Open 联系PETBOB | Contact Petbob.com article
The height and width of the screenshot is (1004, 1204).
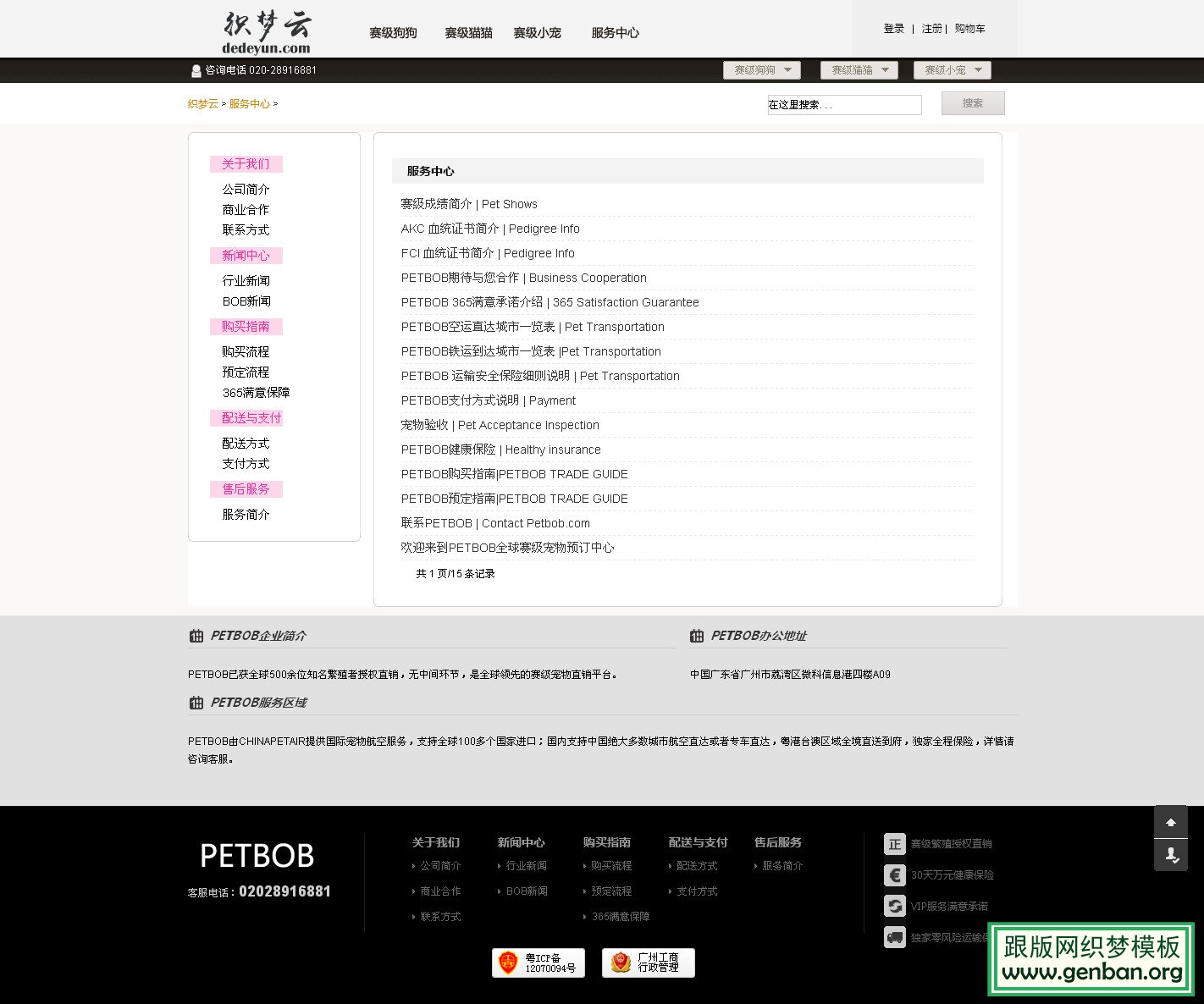(x=495, y=523)
